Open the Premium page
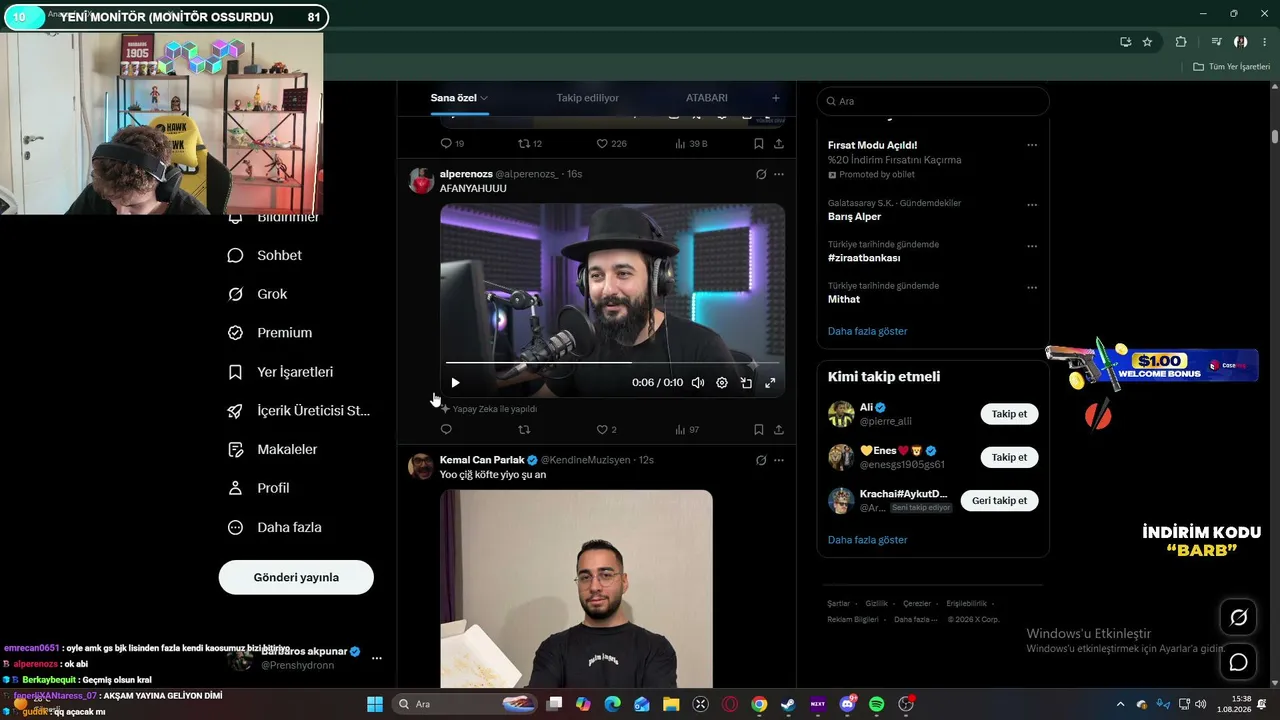 270,333
